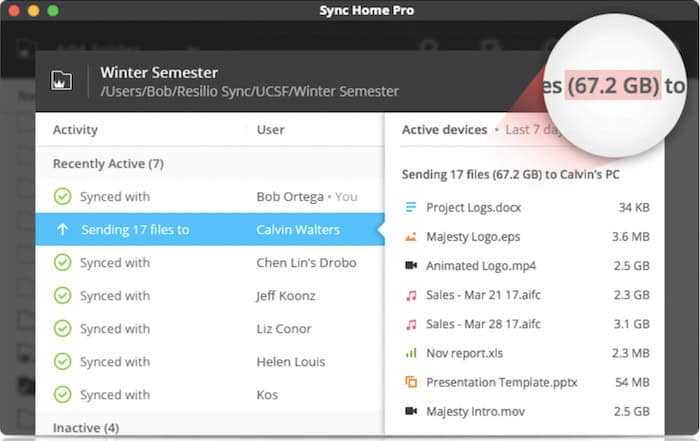Screen dimensions: 700x441
Task: Click the Majesty Logo.eps image icon
Action: pos(411,237)
